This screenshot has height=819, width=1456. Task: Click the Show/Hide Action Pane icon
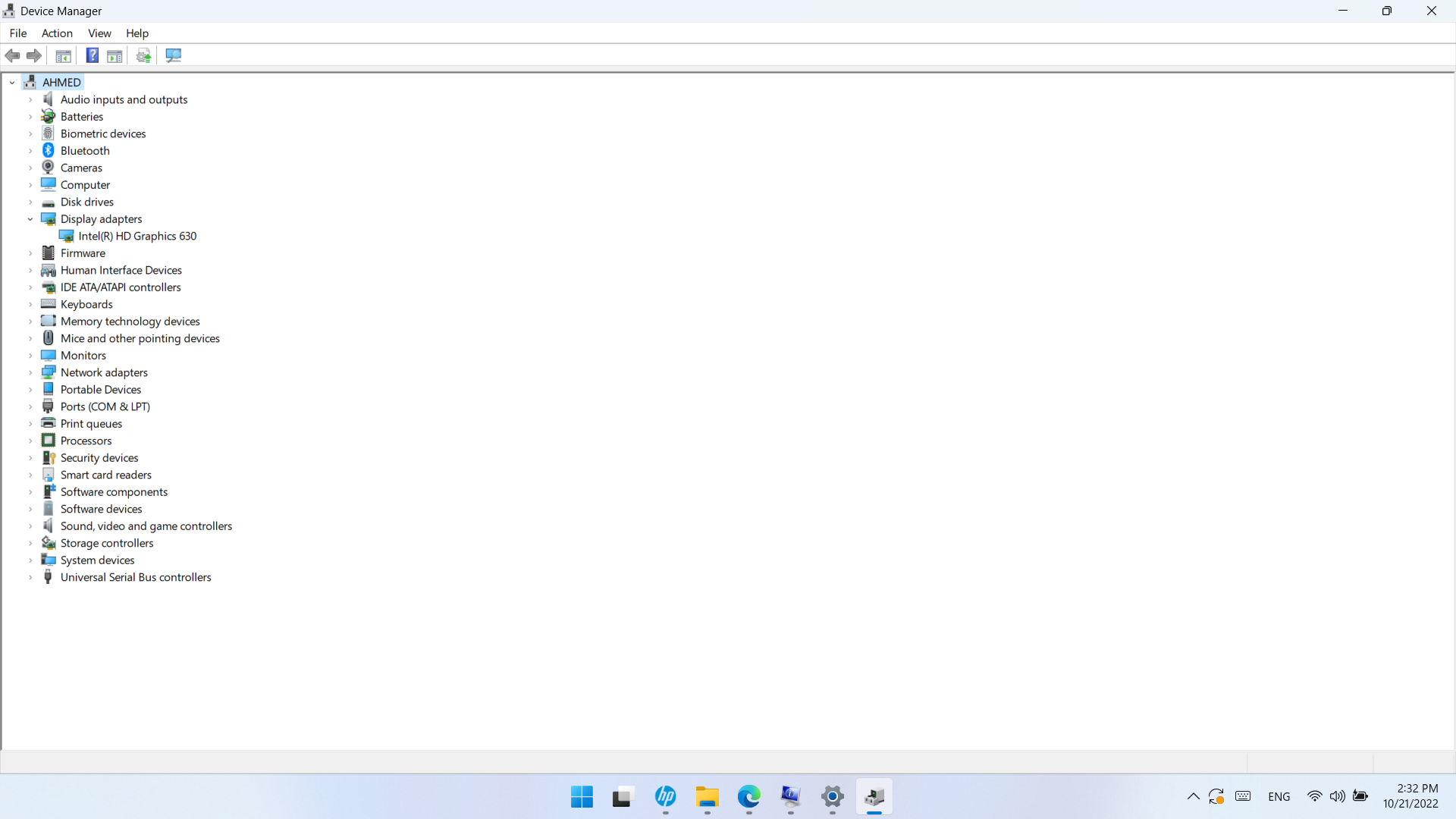115,55
